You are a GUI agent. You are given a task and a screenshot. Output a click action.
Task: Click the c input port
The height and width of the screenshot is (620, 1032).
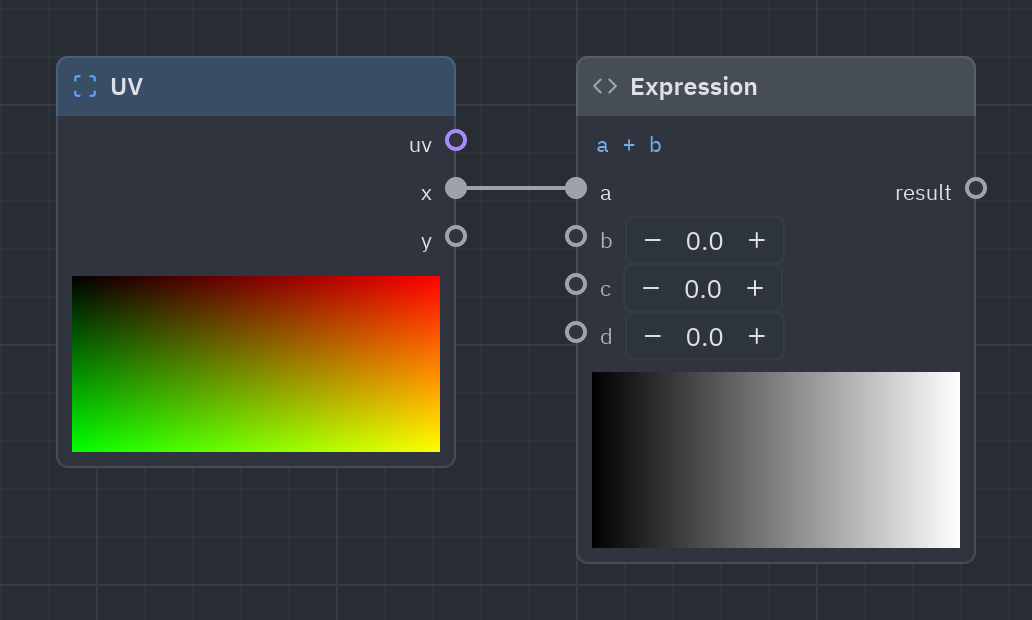pos(576,284)
